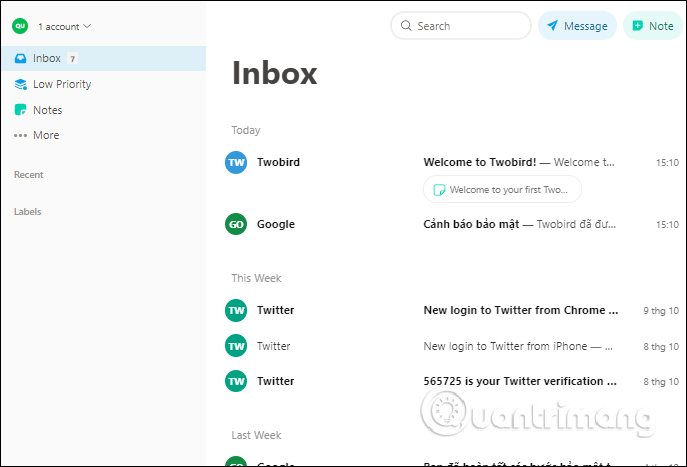Viewport: 687px width, 467px height.
Task: Click the Inbox tray icon
Action: tap(21, 58)
